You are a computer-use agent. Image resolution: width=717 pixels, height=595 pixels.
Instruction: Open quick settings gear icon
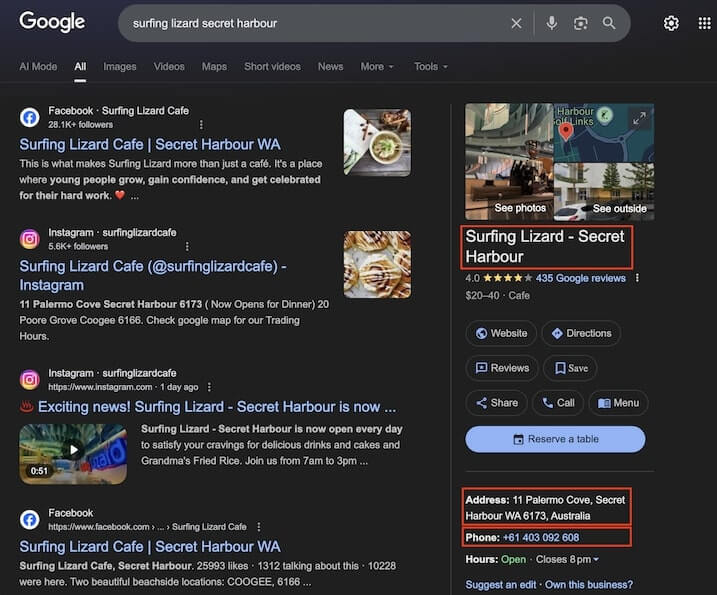671,23
